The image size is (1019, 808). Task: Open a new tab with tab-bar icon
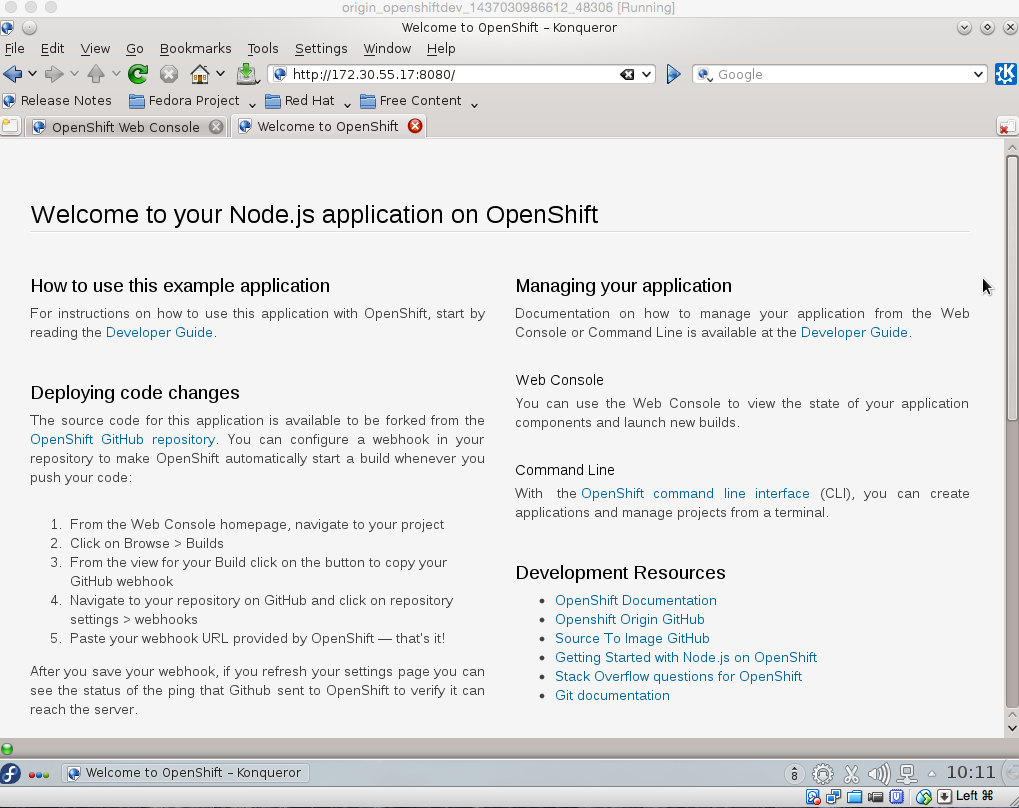[11, 126]
